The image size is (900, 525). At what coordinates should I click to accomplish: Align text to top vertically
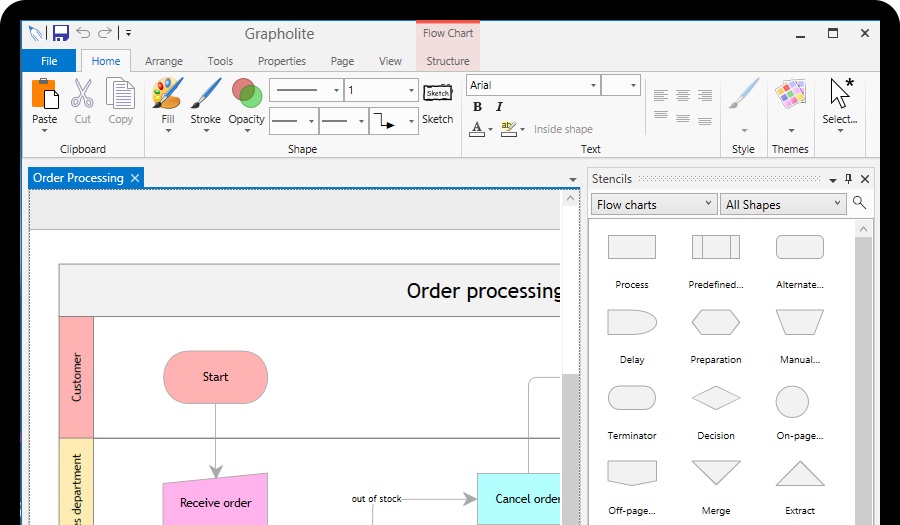click(x=661, y=116)
